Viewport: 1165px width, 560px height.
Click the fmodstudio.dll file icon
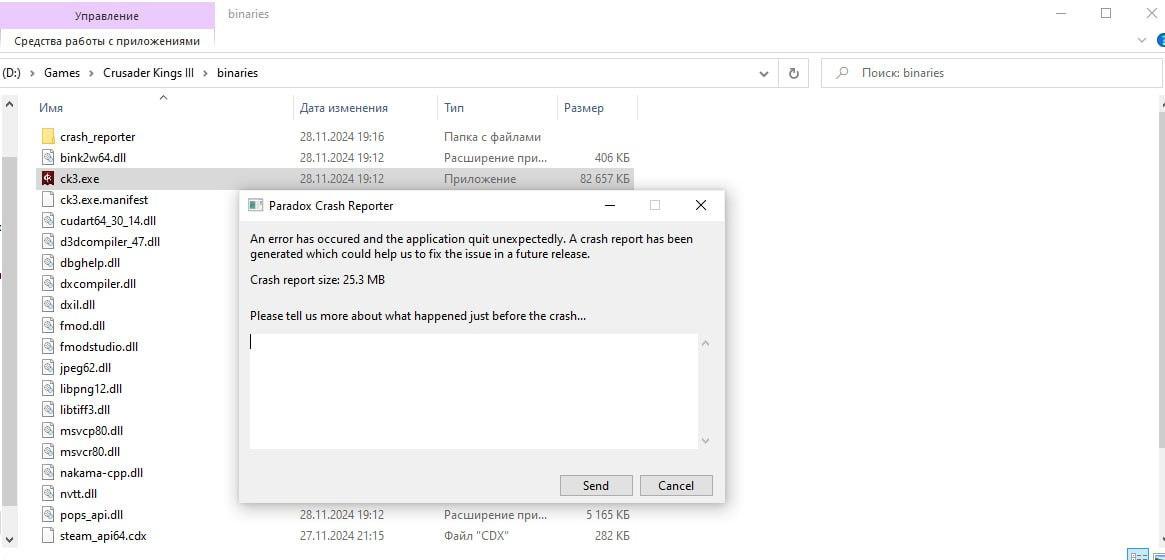(x=48, y=346)
